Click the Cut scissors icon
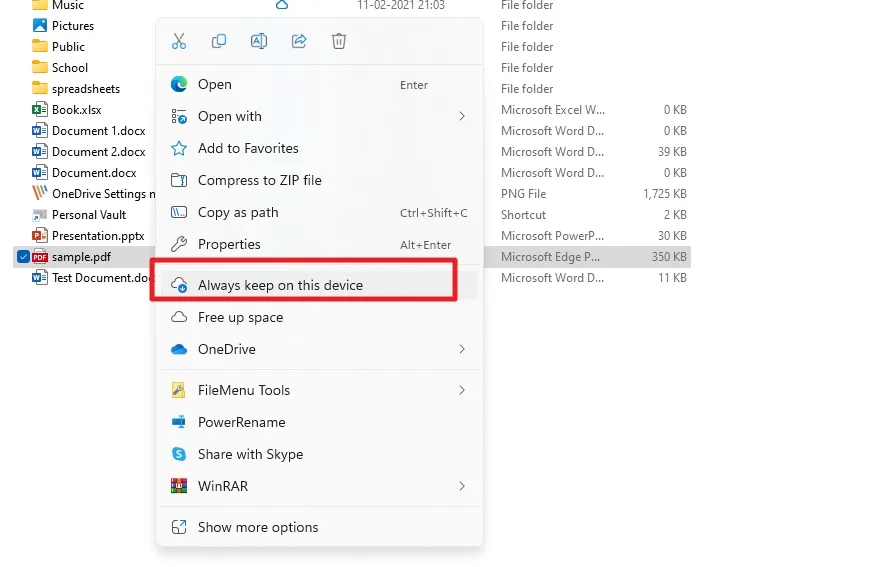This screenshot has height=567, width=876. point(179,41)
